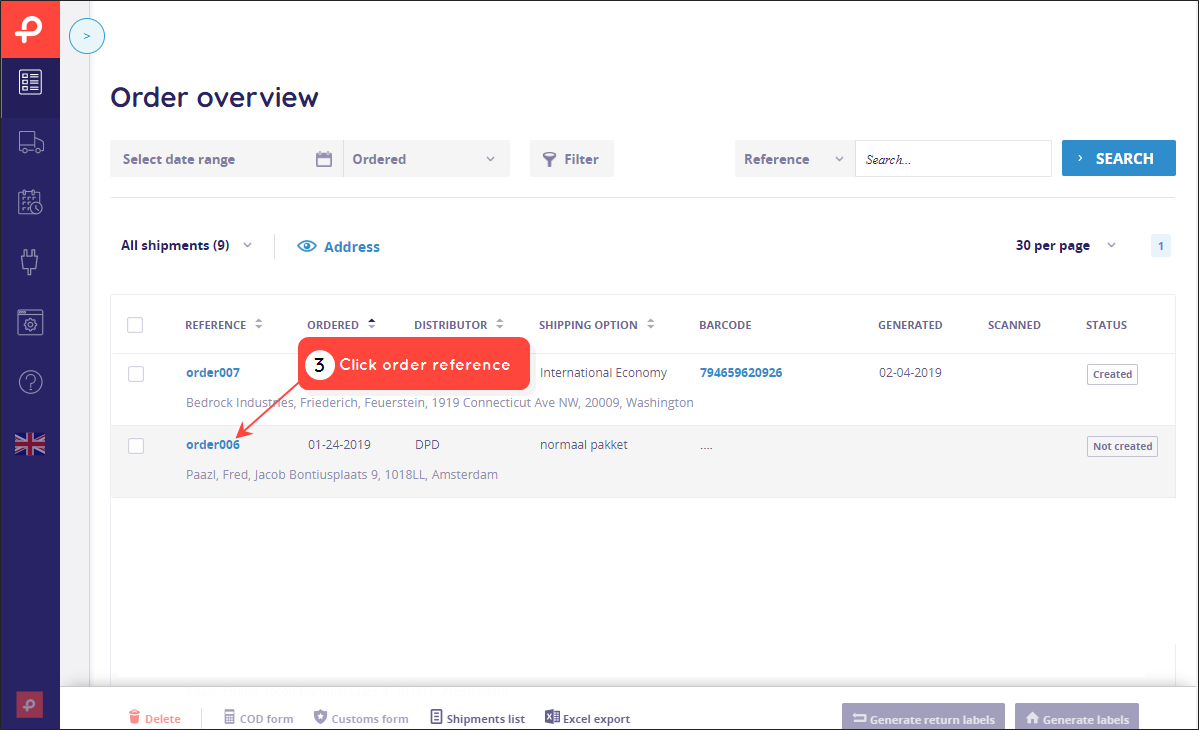Open the calendar schedule icon in sidebar
This screenshot has width=1199, height=730.
click(x=30, y=202)
